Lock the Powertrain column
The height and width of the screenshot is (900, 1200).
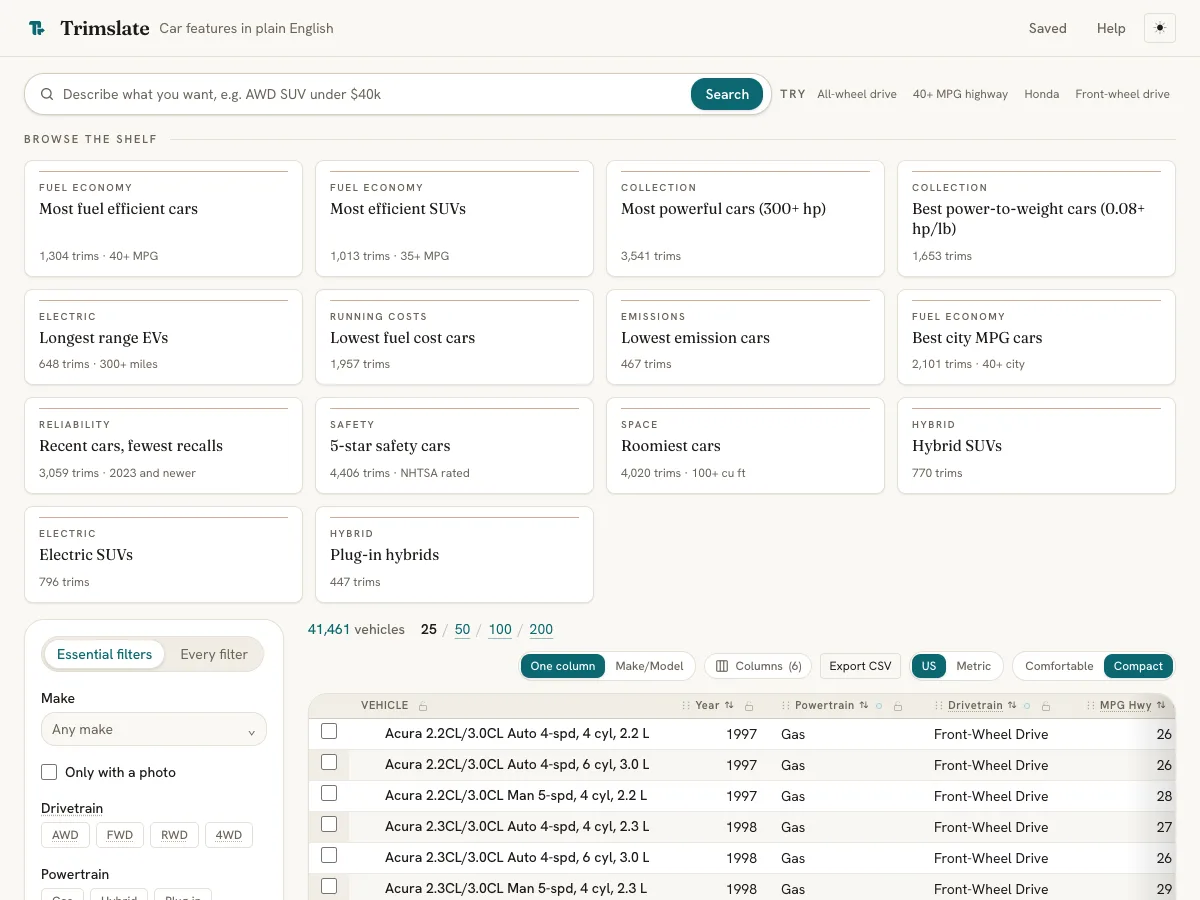(898, 706)
